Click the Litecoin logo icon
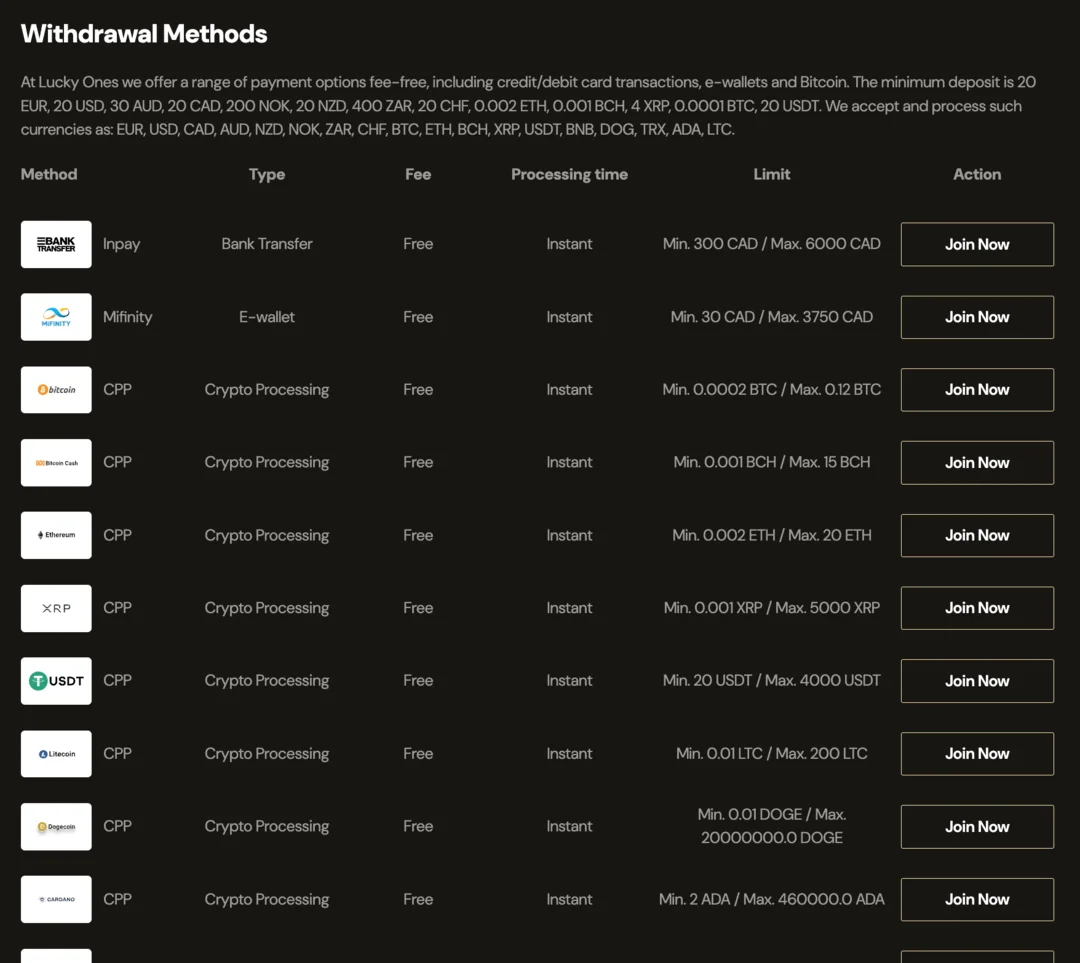This screenshot has width=1080, height=963. point(56,754)
